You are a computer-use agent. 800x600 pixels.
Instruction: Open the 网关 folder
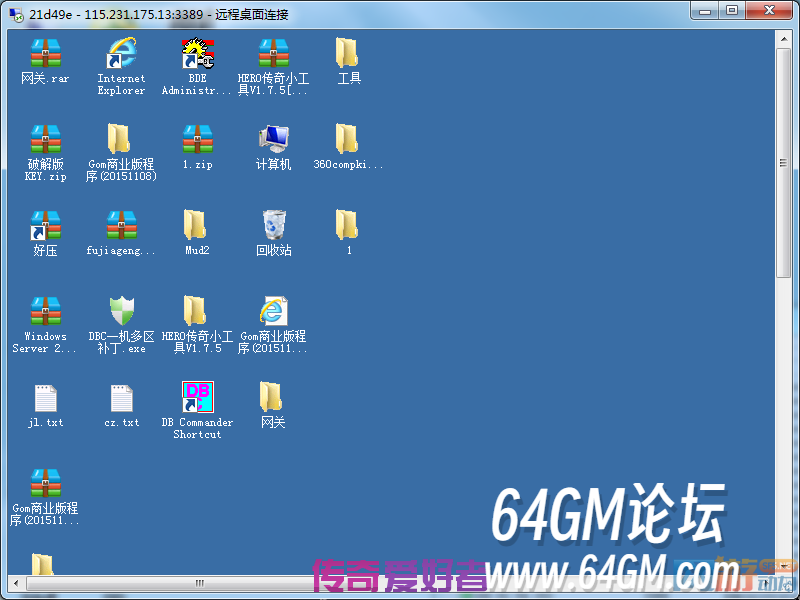click(x=271, y=397)
